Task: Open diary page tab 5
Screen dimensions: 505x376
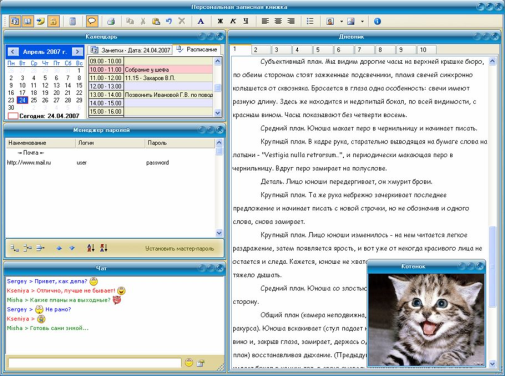Action: 323,50
